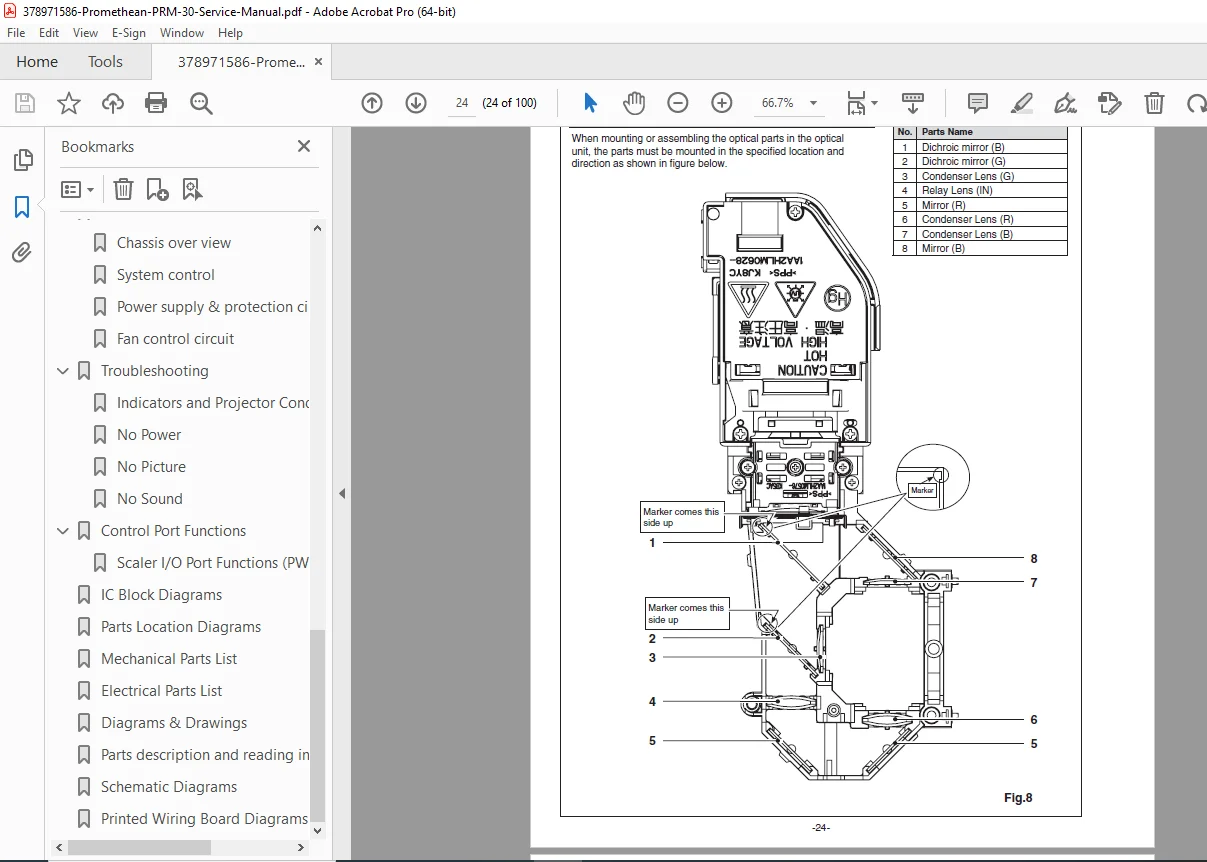Collapse the Troubleshooting bookmark group
Image resolution: width=1207 pixels, height=862 pixels.
[63, 371]
